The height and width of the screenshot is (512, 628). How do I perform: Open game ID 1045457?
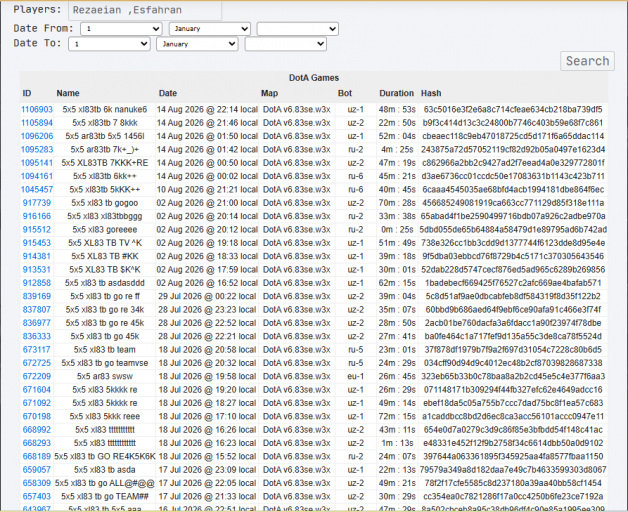click(x=37, y=189)
